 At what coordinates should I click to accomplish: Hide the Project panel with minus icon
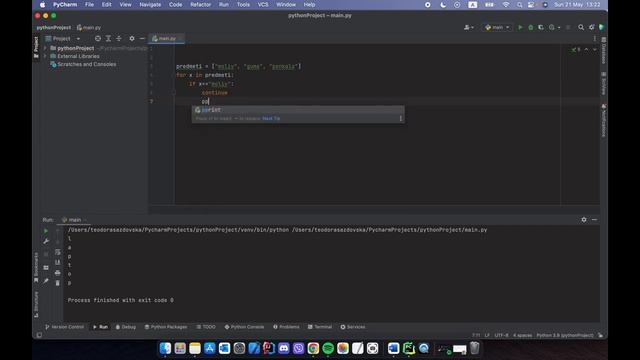pyautogui.click(x=142, y=38)
